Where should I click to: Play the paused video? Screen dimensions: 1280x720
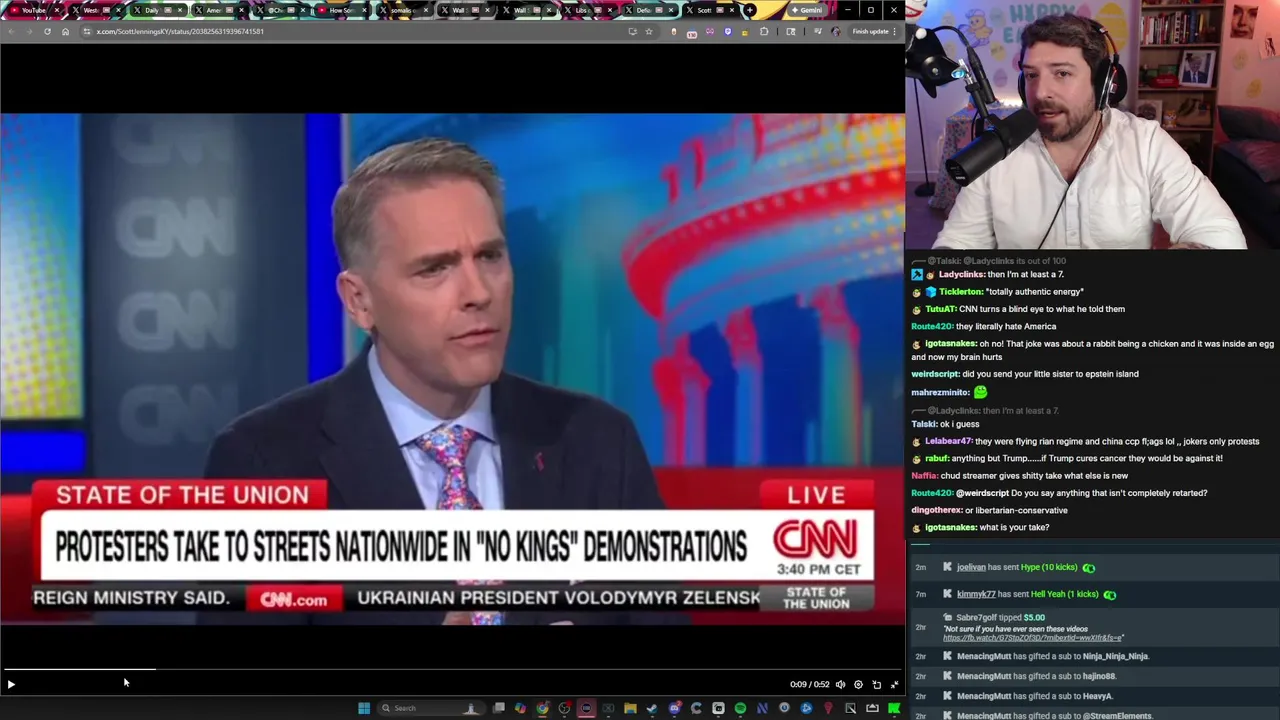[11, 684]
